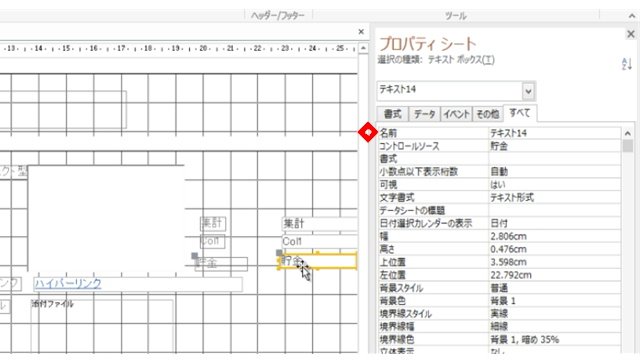Click the A-Z sort icon in Property Sheet
Viewport: 640px width, 360px height.
(x=627, y=64)
